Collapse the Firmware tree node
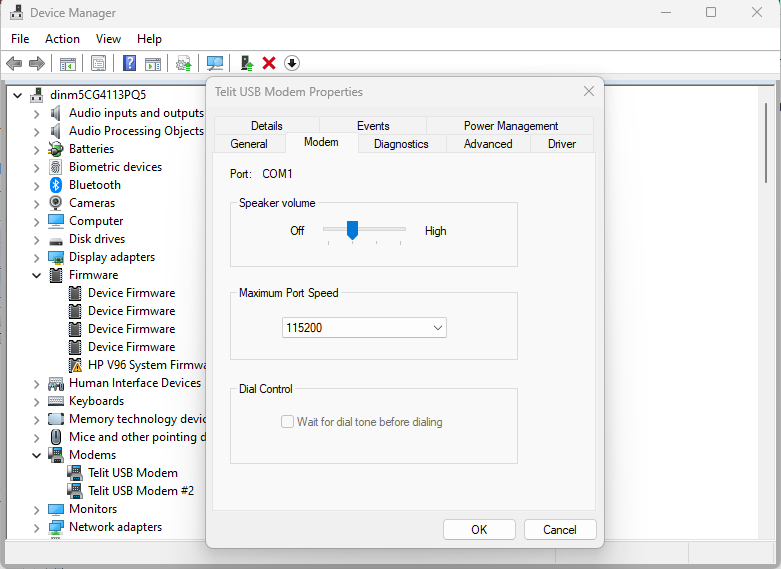The height and width of the screenshot is (569, 781). point(37,275)
